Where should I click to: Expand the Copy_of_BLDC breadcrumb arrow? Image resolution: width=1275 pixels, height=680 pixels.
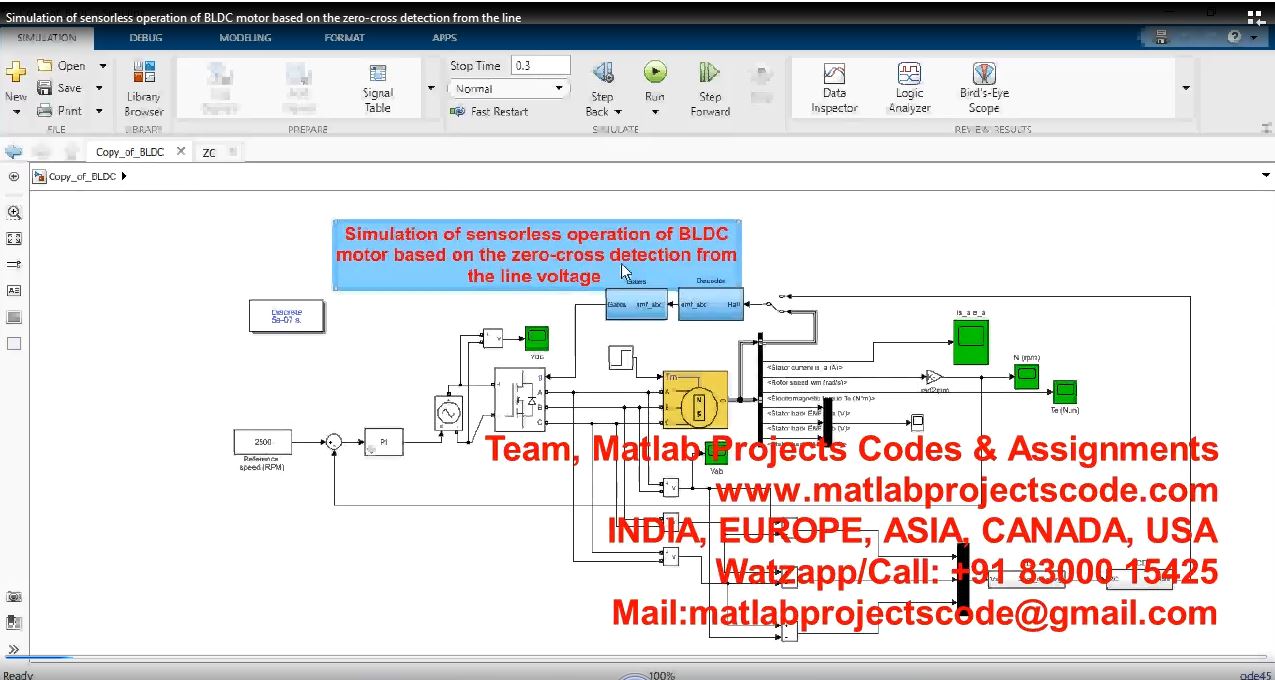pos(124,177)
